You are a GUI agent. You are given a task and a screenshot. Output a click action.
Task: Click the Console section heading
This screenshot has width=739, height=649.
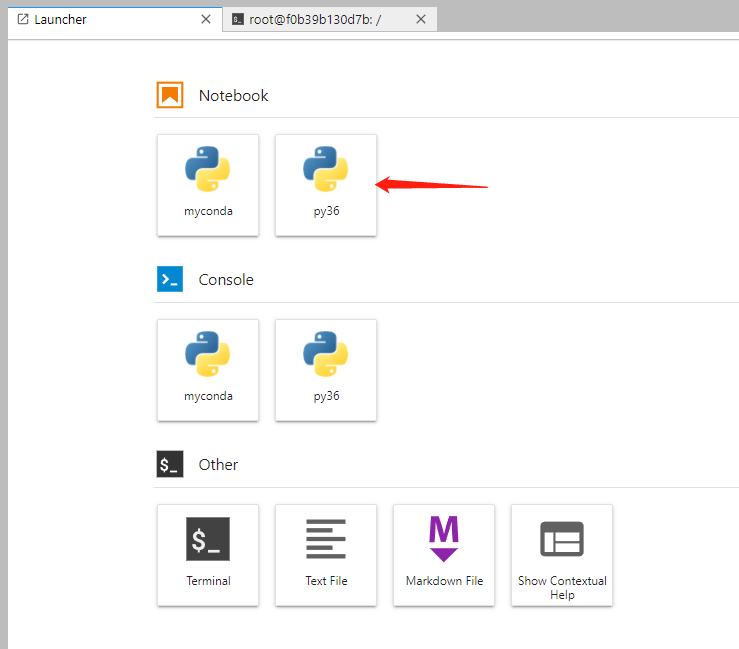tap(226, 280)
